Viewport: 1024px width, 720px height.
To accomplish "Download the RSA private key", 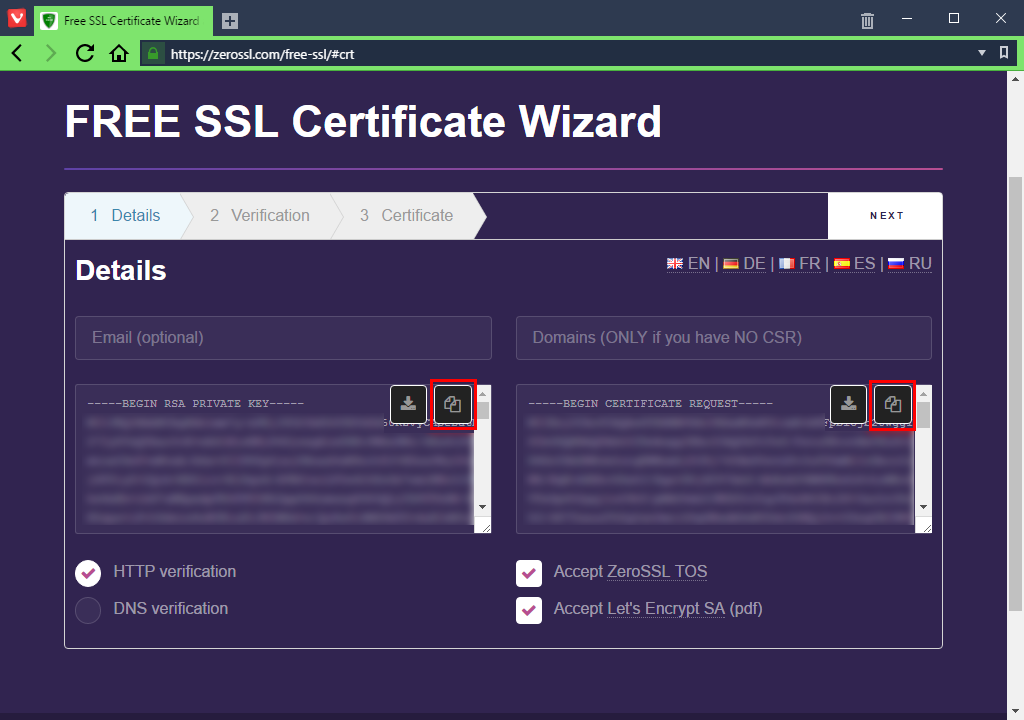I will click(408, 404).
